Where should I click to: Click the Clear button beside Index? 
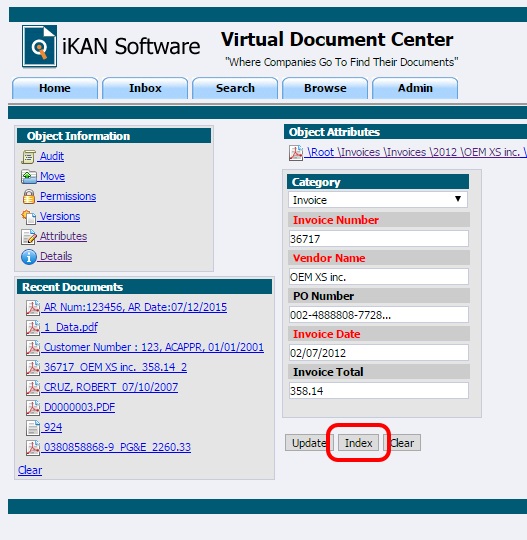click(x=402, y=443)
